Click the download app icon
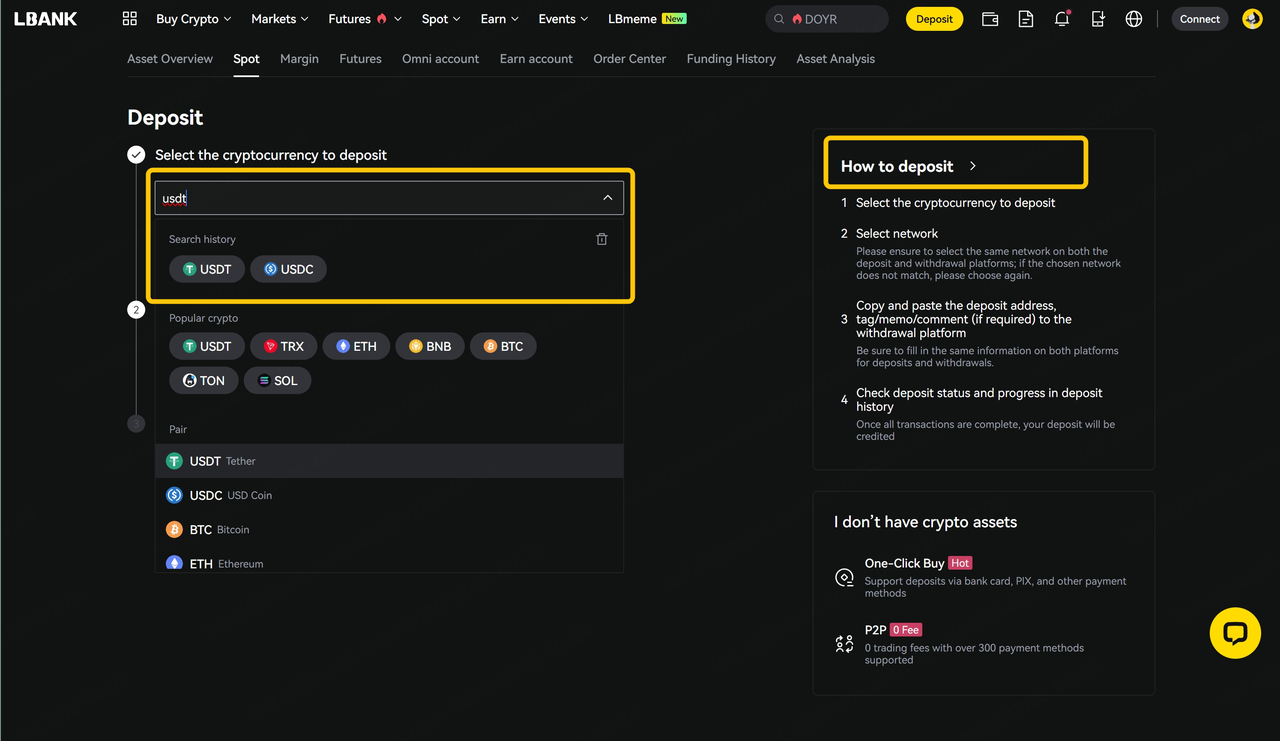The width and height of the screenshot is (1280, 741). pyautogui.click(x=1098, y=19)
